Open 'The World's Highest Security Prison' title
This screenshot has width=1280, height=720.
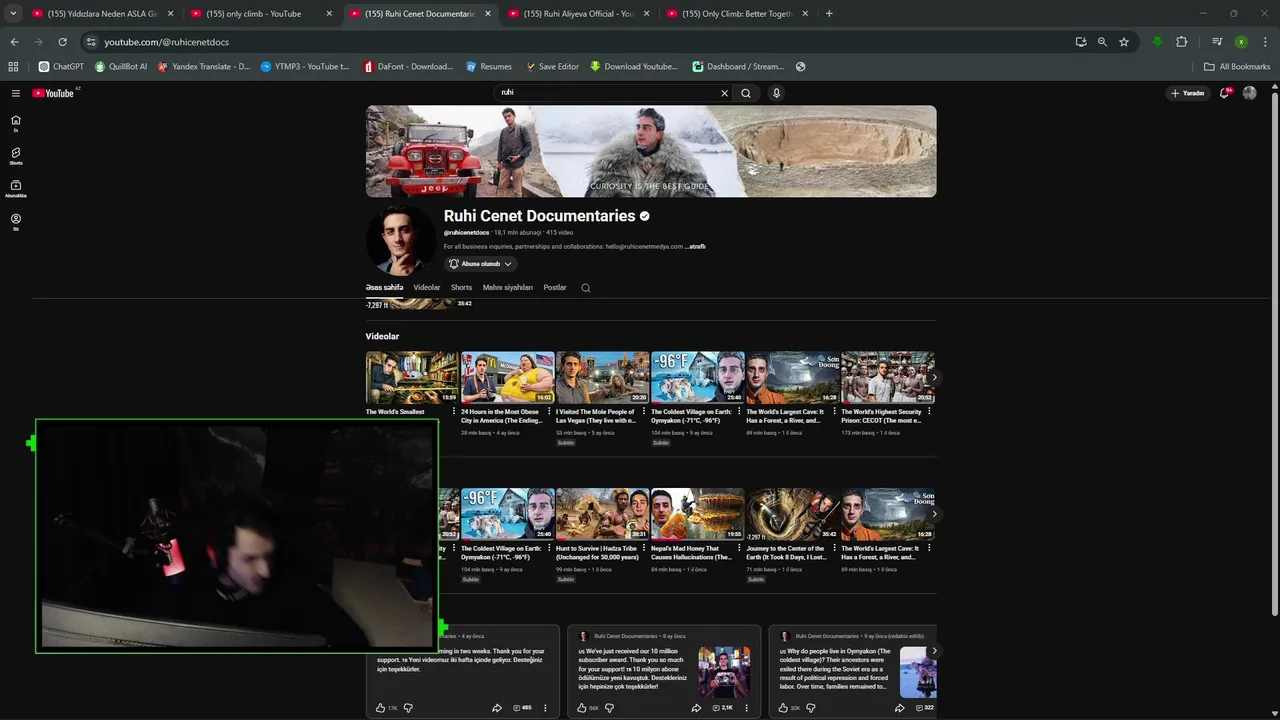pos(881,416)
